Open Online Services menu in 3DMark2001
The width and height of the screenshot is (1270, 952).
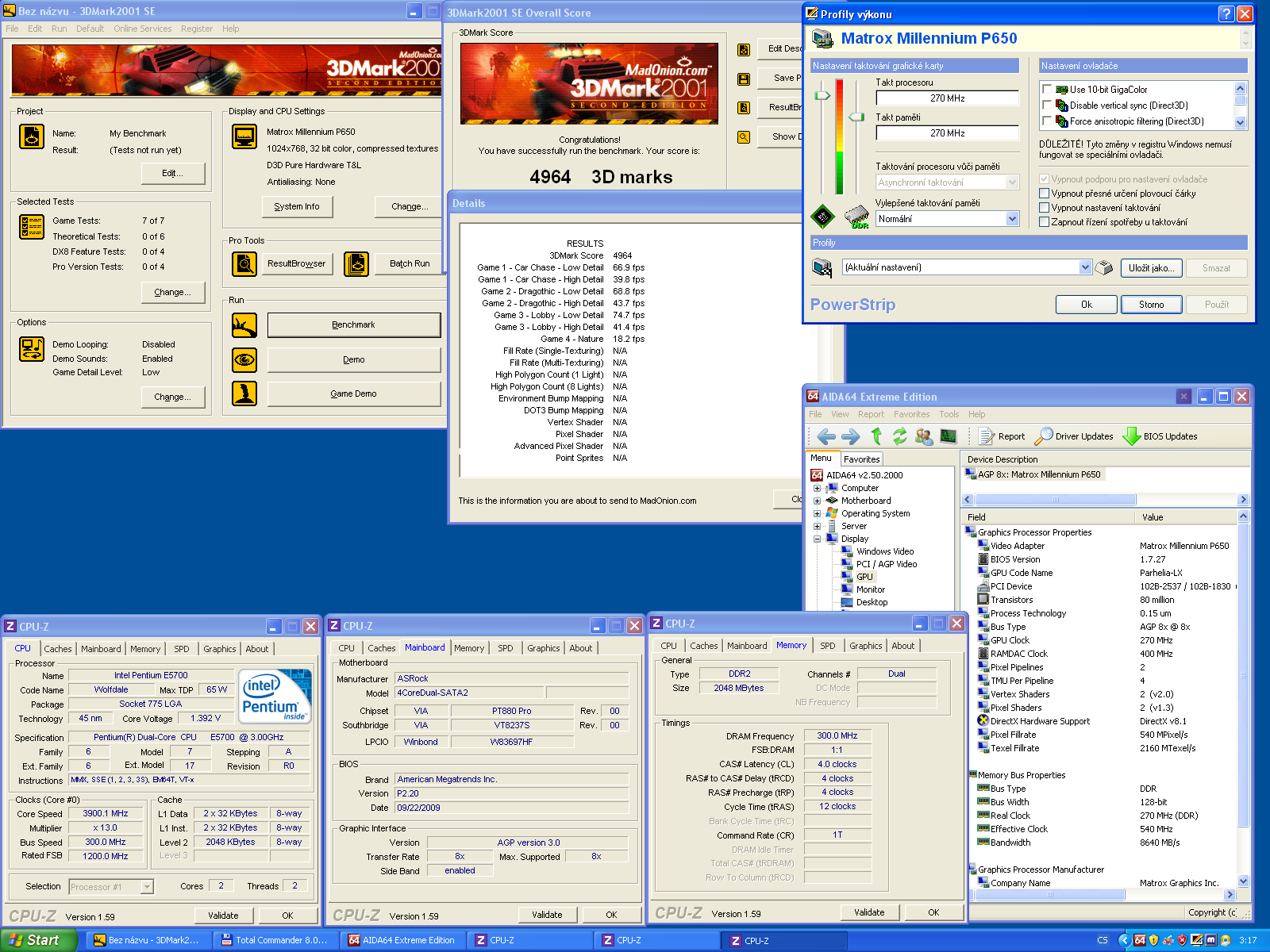143,29
